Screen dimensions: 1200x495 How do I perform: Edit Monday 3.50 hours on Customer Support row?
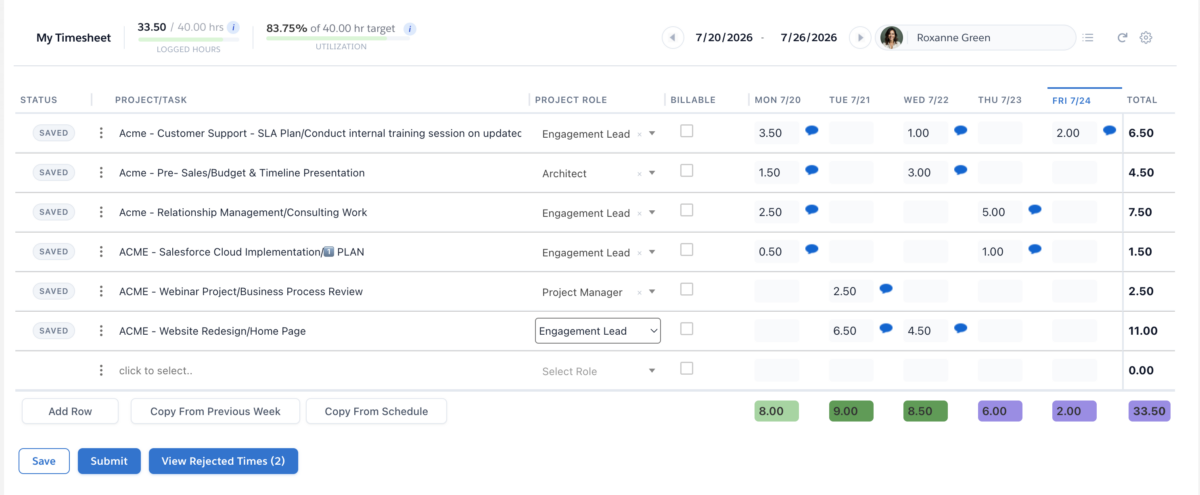click(777, 133)
